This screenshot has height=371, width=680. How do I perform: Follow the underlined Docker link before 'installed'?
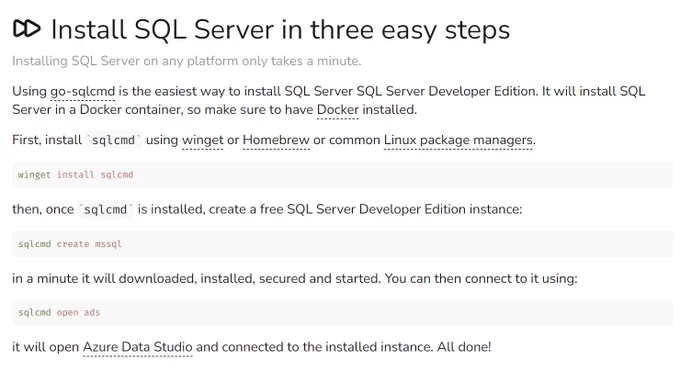tap(338, 110)
